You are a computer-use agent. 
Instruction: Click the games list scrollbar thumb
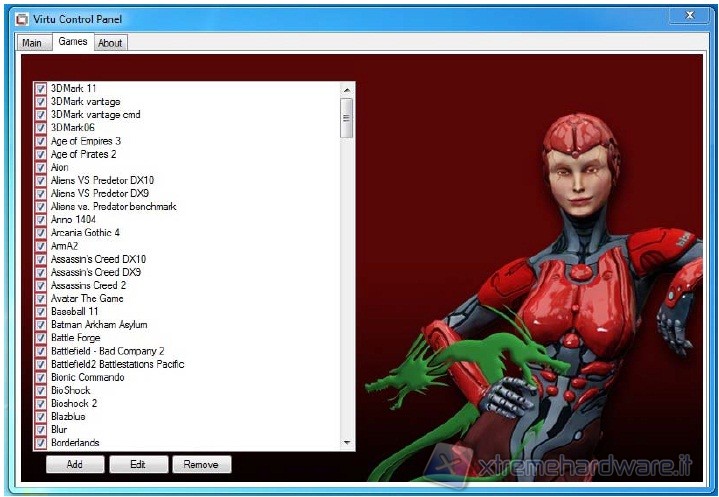(x=347, y=117)
